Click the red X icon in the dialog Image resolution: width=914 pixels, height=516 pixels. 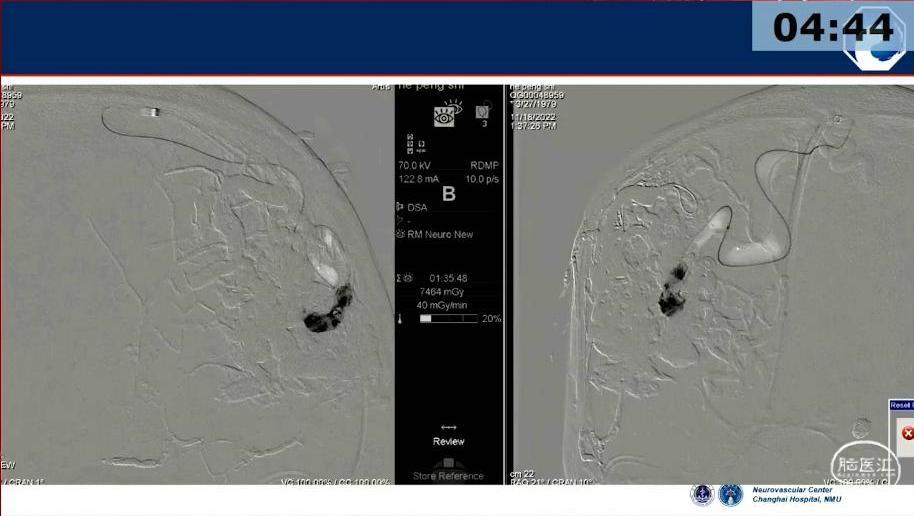(908, 433)
